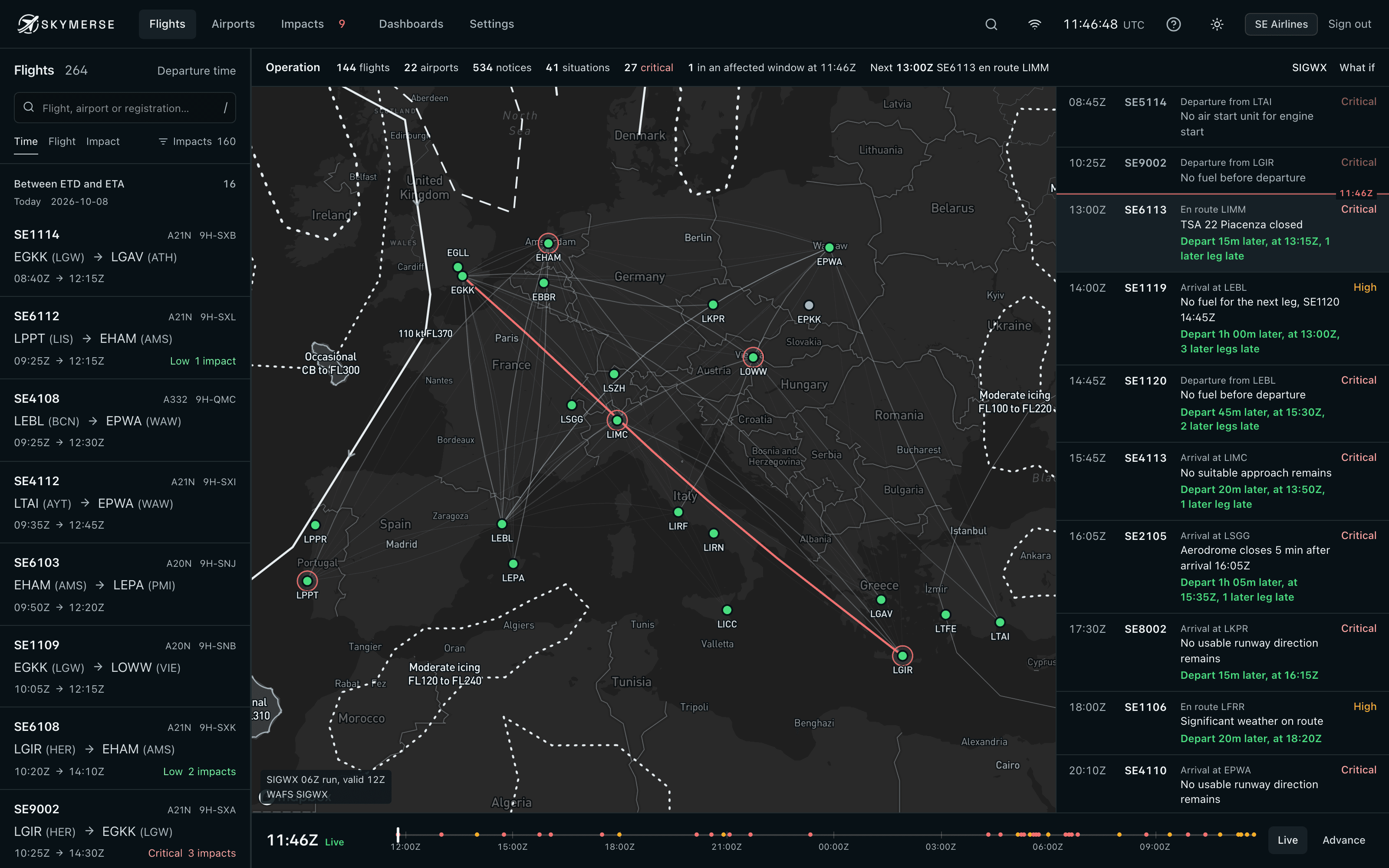Open the SE2105 arrival at LSGG situation

point(1223,567)
